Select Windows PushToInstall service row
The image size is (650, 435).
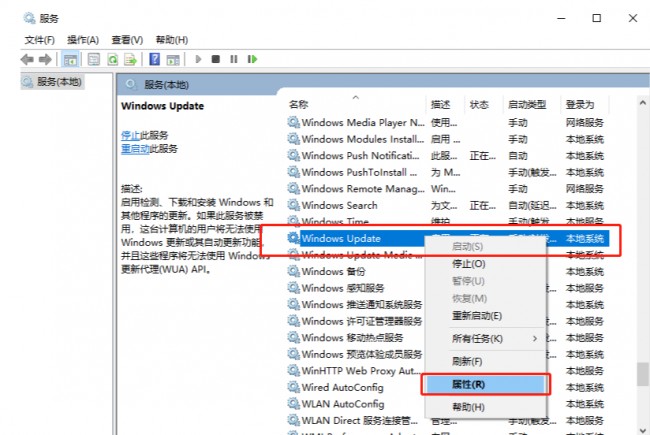[x=448, y=172]
